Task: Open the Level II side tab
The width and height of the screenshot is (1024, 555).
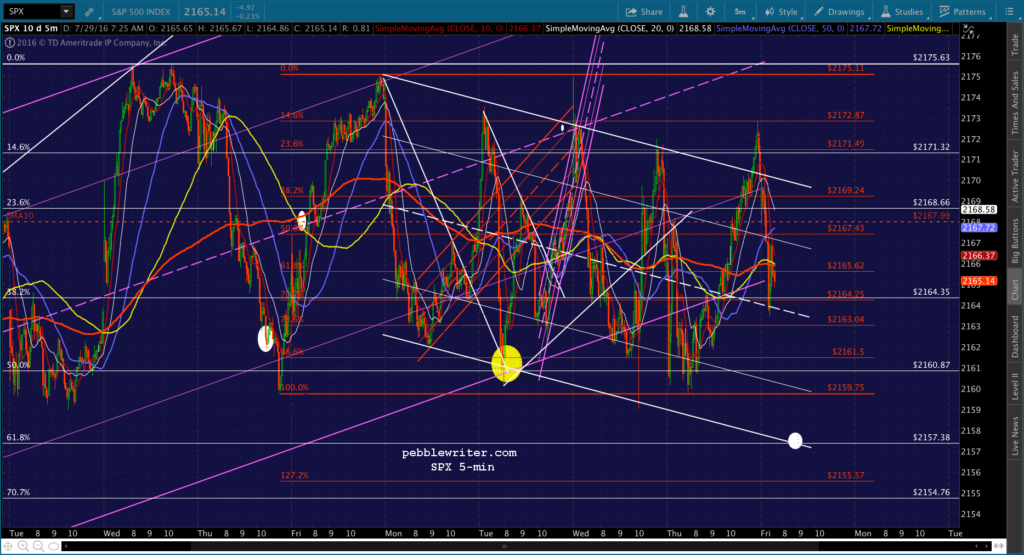Action: 1015,387
